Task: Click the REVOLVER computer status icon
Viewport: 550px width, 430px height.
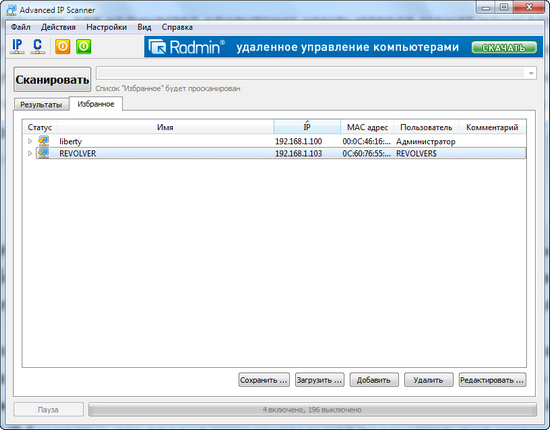Action: pos(43,153)
